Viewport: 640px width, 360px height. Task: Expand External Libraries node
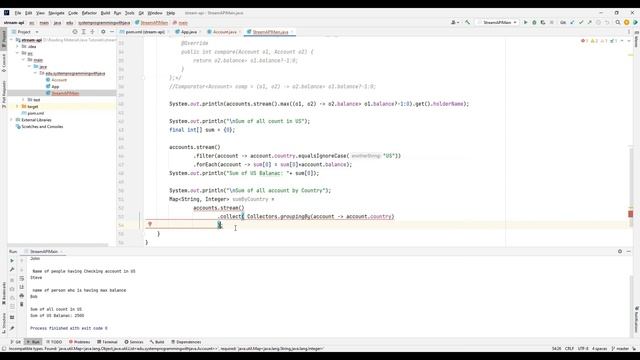click(11, 120)
